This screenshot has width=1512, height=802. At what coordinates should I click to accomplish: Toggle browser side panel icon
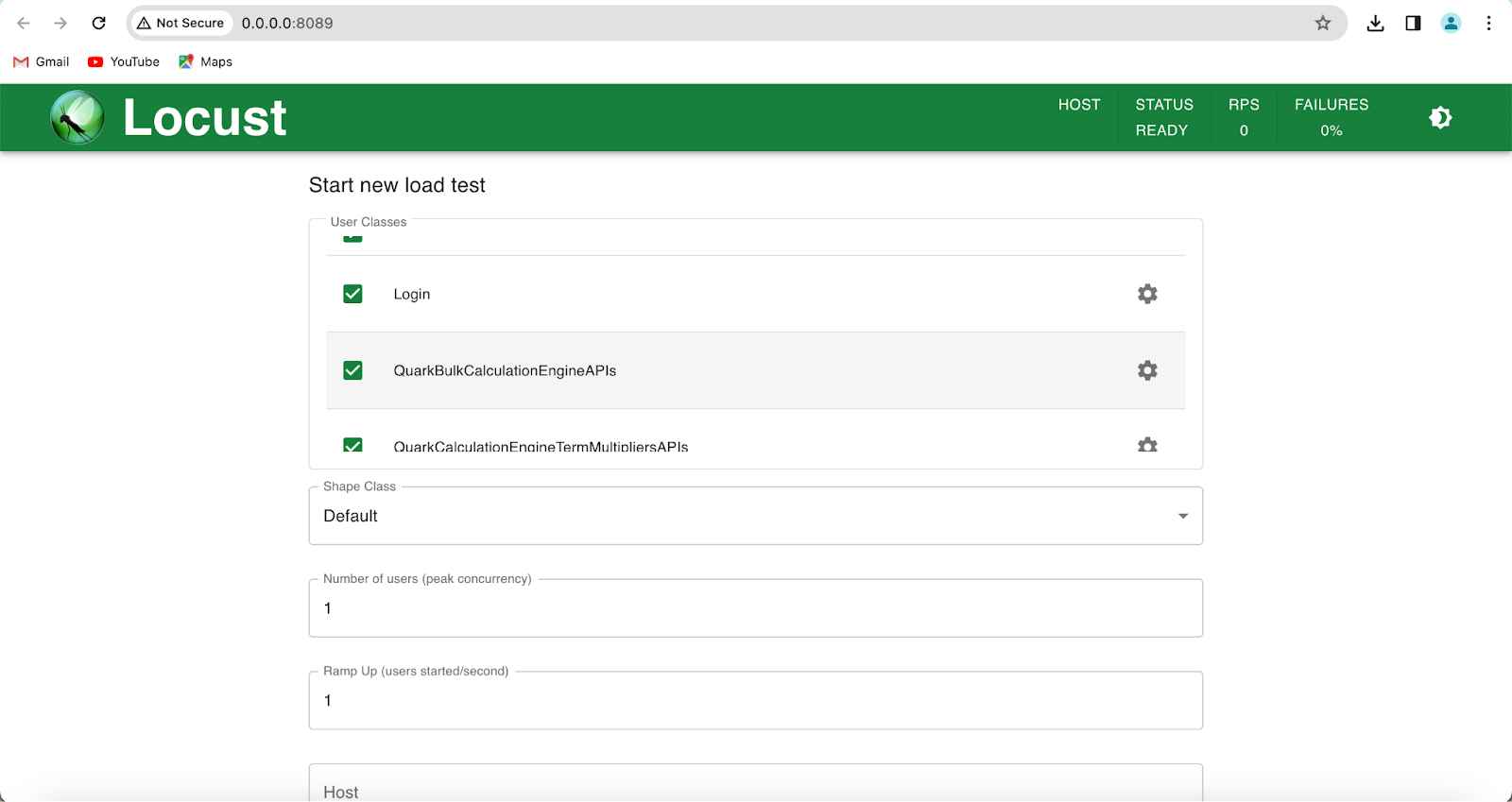tap(1413, 23)
